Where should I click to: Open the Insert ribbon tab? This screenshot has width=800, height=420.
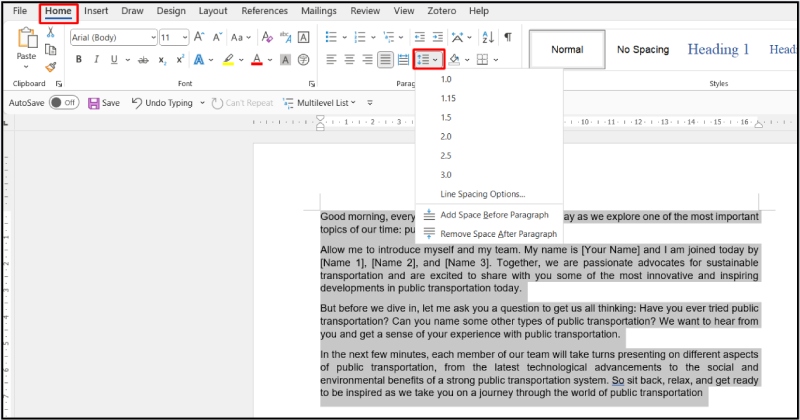[x=96, y=11]
